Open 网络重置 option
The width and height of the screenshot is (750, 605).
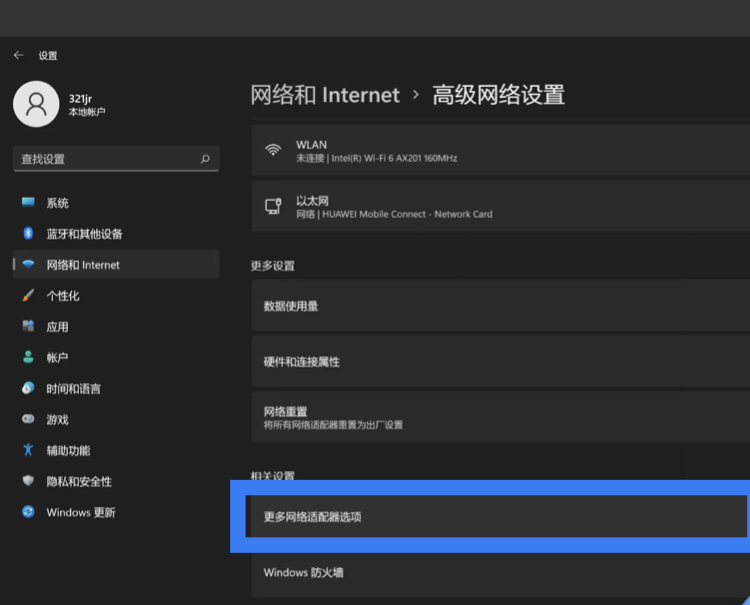click(x=500, y=418)
